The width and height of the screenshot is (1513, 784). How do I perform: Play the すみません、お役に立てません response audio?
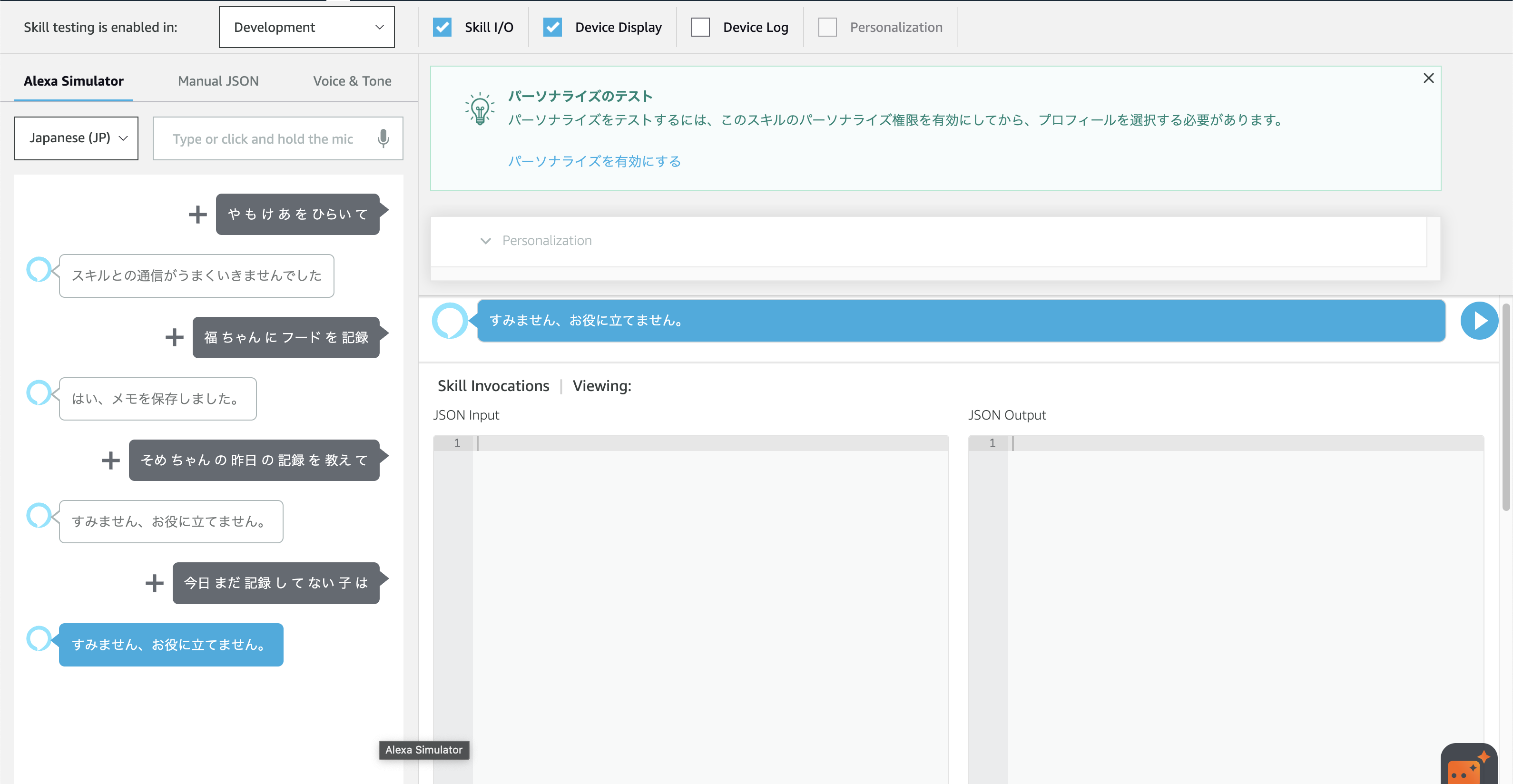[1479, 321]
